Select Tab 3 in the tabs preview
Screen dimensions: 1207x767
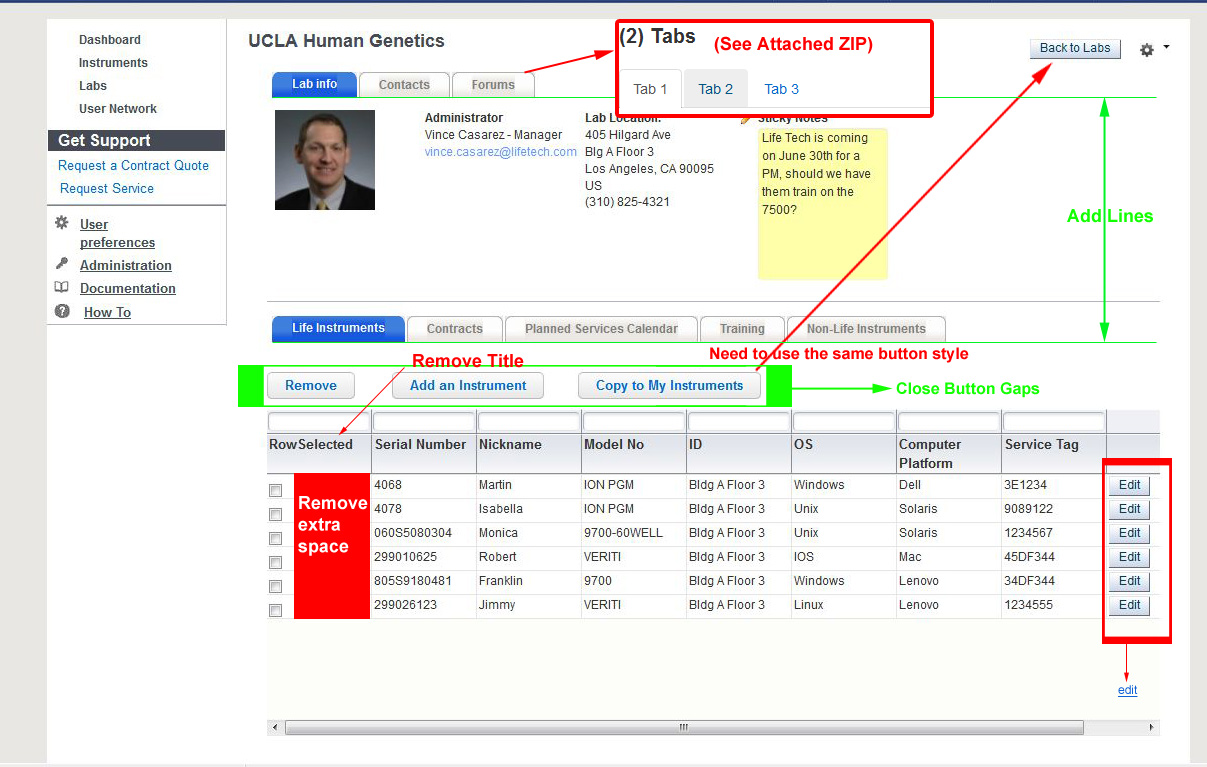click(x=781, y=89)
